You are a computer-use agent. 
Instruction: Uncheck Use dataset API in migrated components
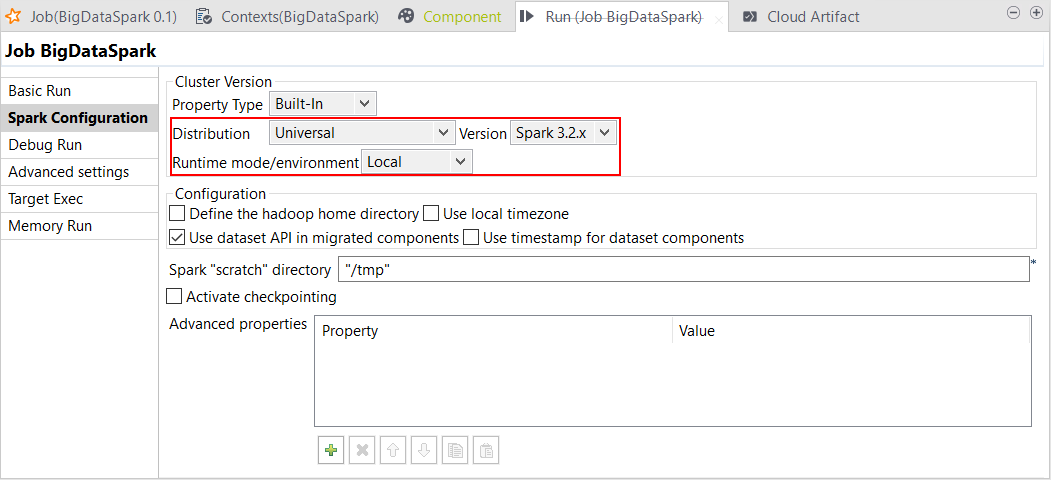point(177,238)
